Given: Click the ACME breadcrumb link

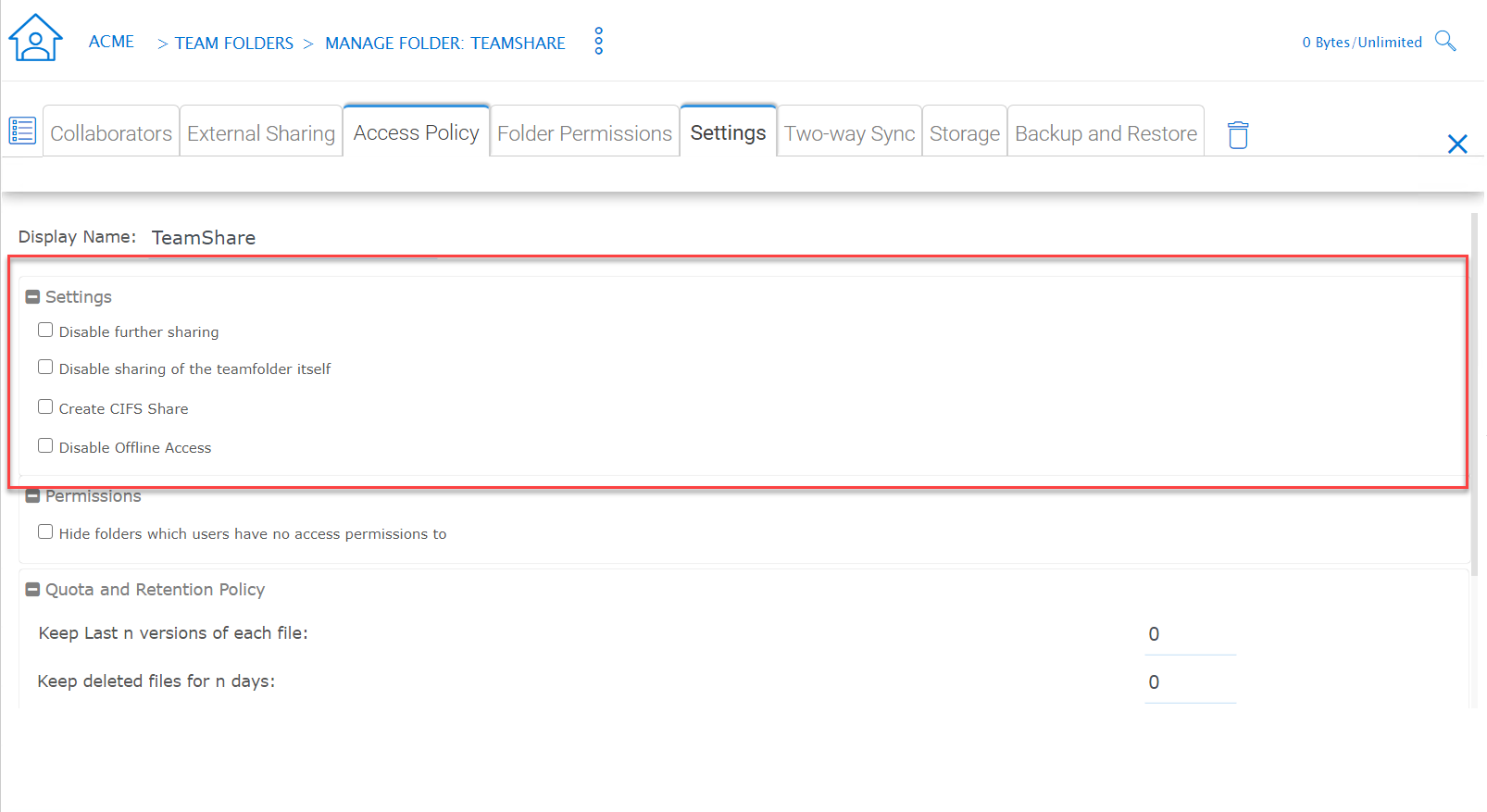Looking at the screenshot, I should pos(111,42).
